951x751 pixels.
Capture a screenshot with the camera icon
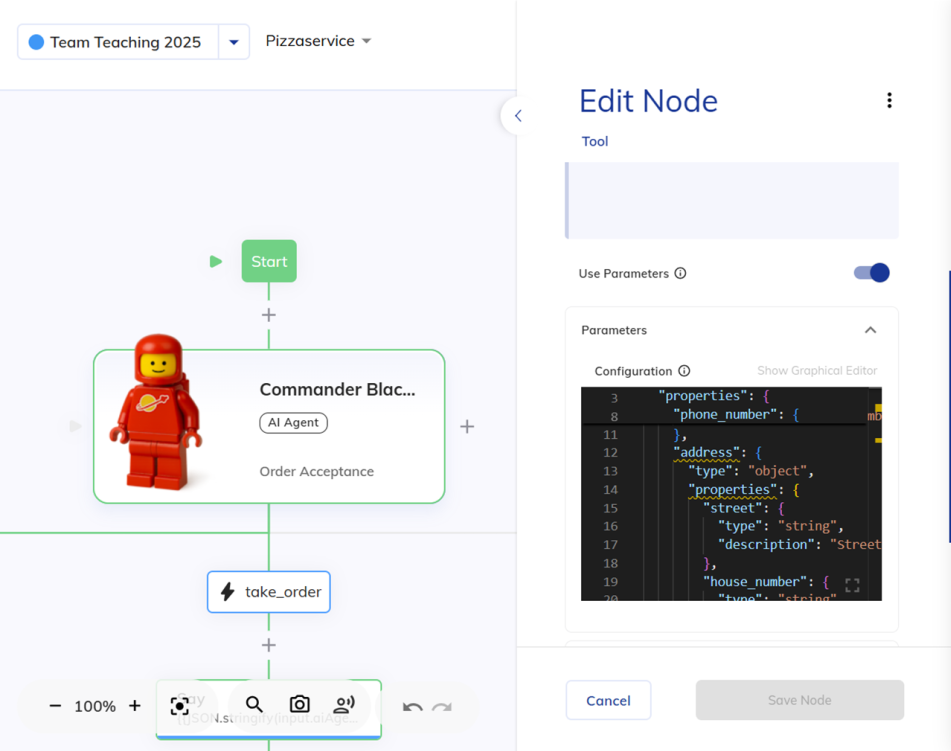click(x=299, y=705)
